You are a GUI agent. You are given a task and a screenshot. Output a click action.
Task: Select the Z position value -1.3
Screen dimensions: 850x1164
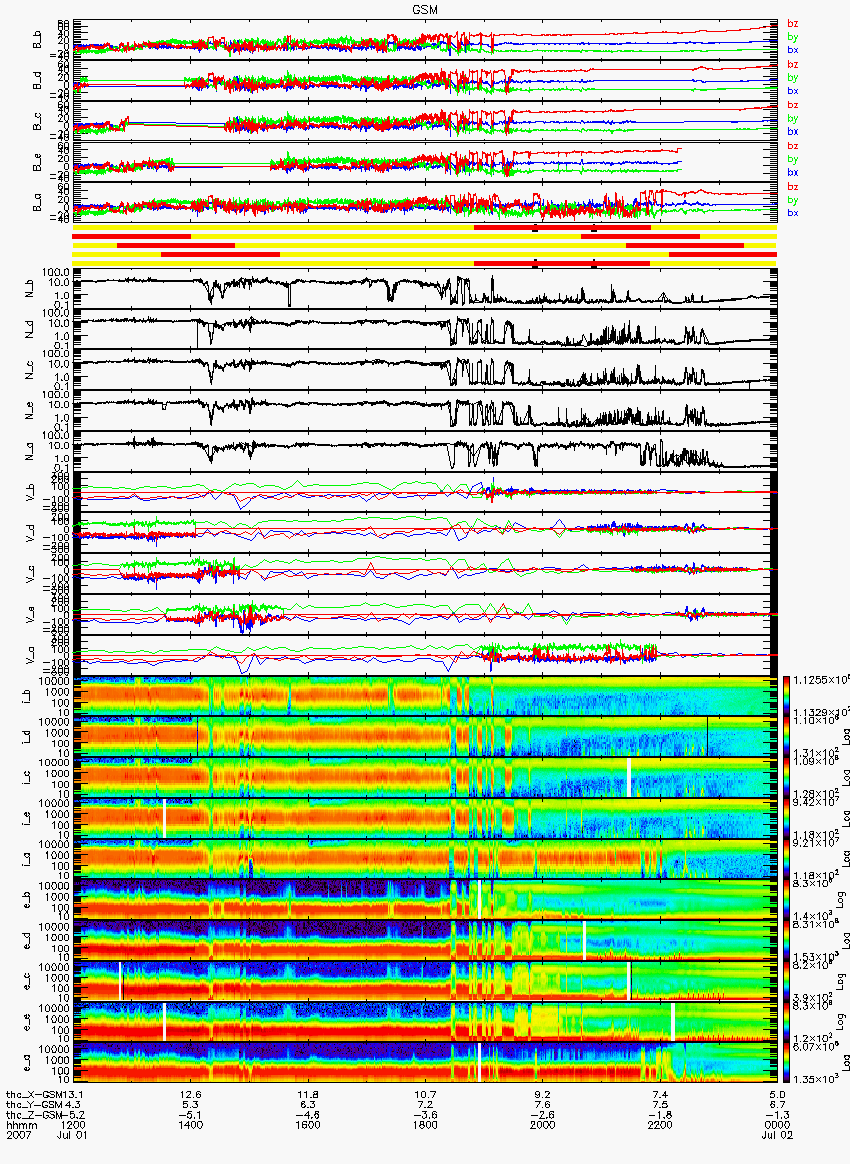click(x=777, y=1114)
